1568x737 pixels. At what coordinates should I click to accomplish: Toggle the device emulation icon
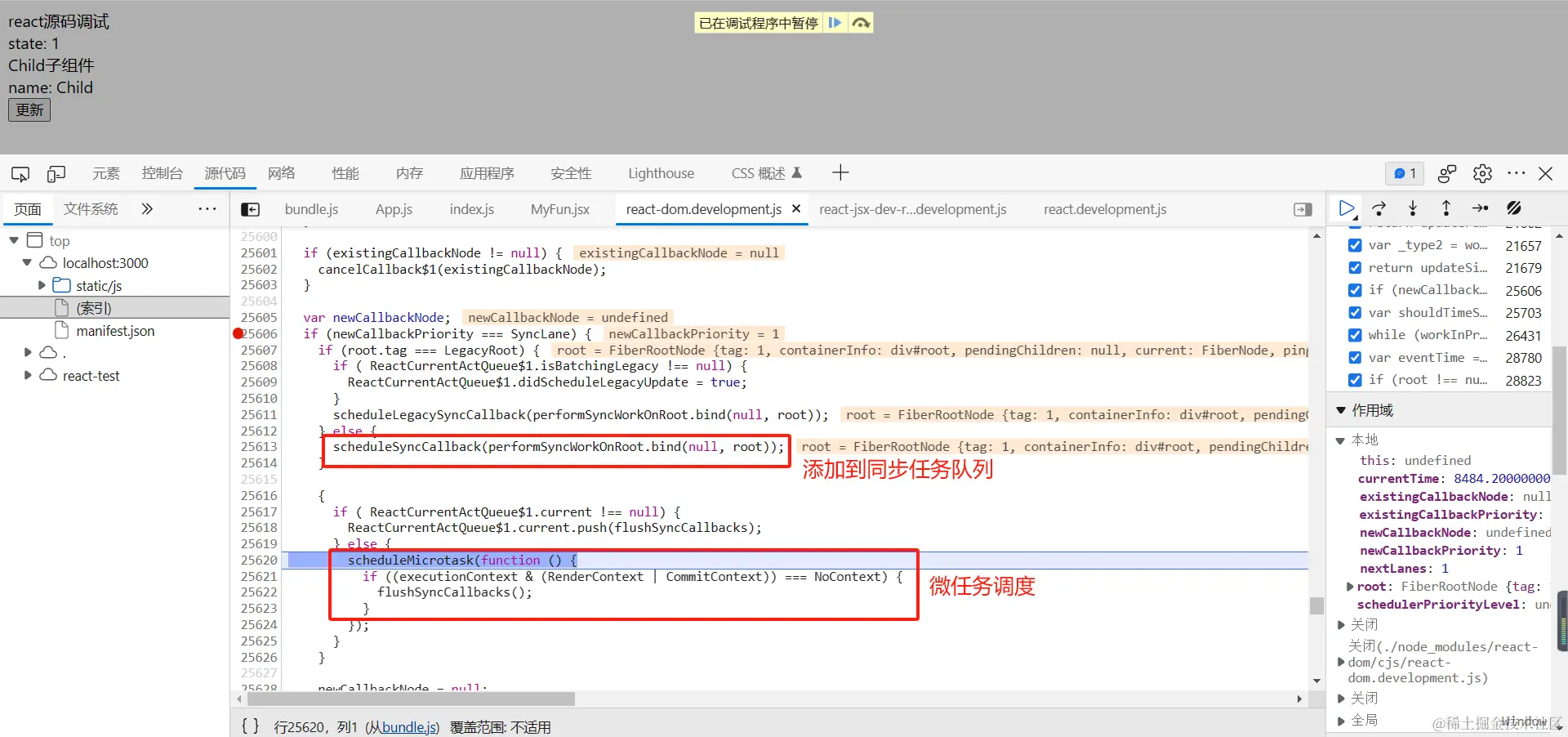(56, 173)
